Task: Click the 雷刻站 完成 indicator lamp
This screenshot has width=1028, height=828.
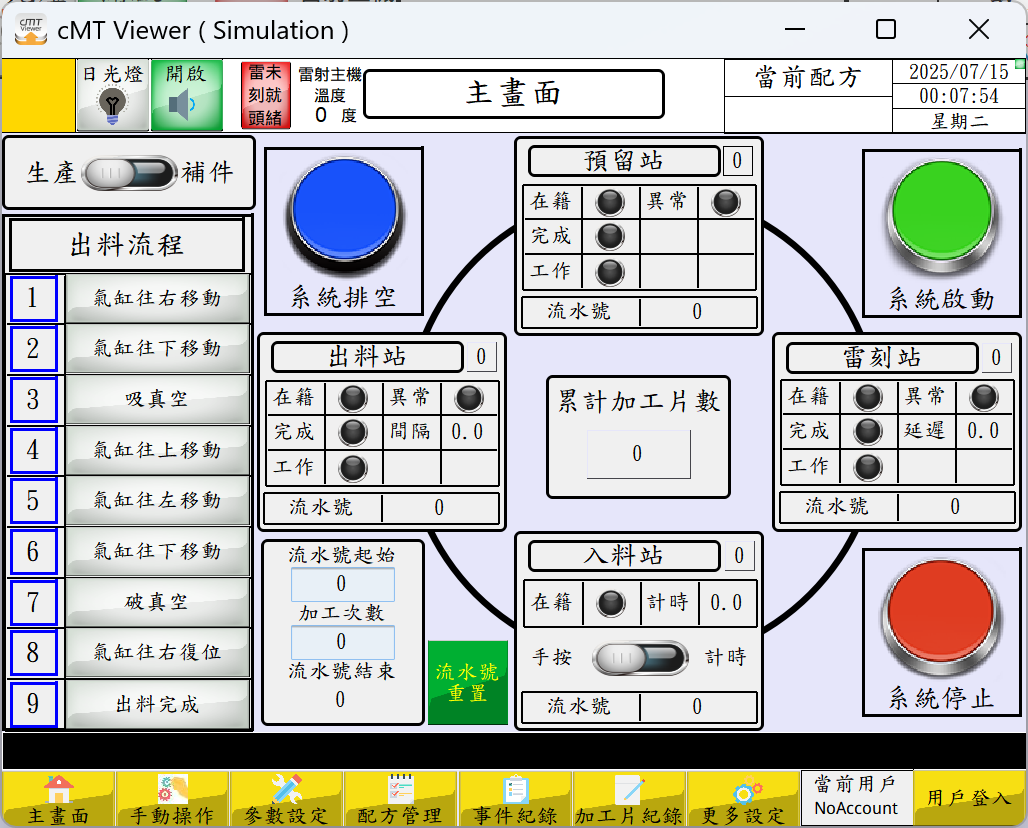Action: click(x=869, y=431)
